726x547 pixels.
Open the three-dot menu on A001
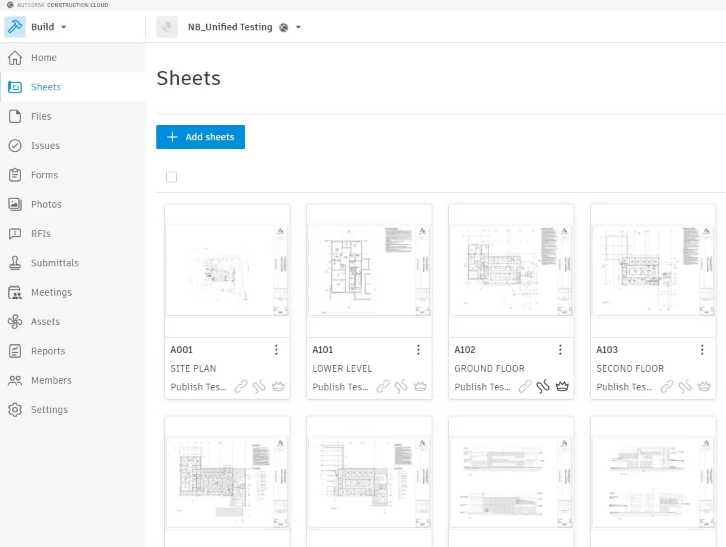tap(276, 350)
